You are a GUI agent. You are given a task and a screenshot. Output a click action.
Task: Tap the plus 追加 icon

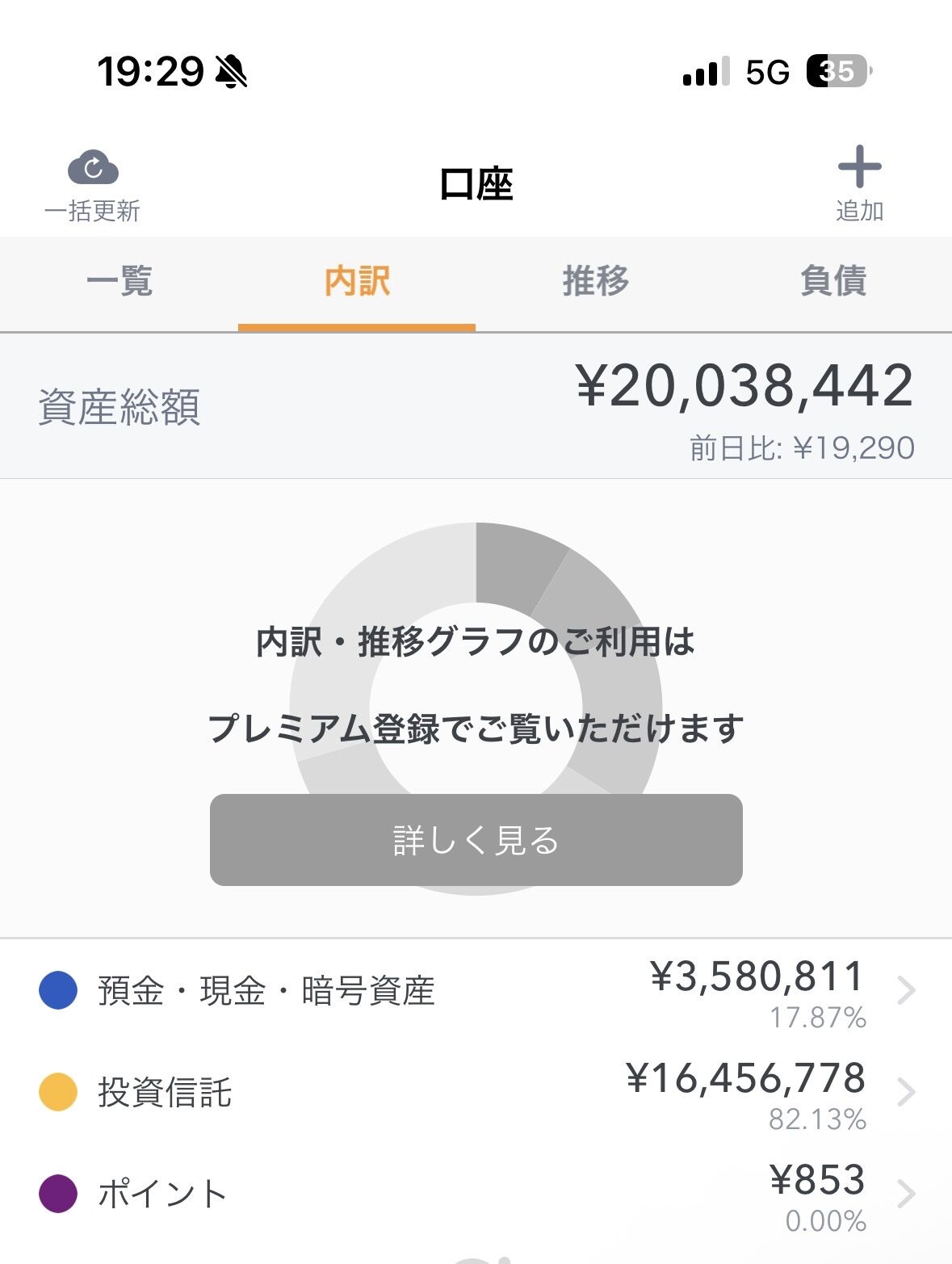pyautogui.click(x=859, y=166)
